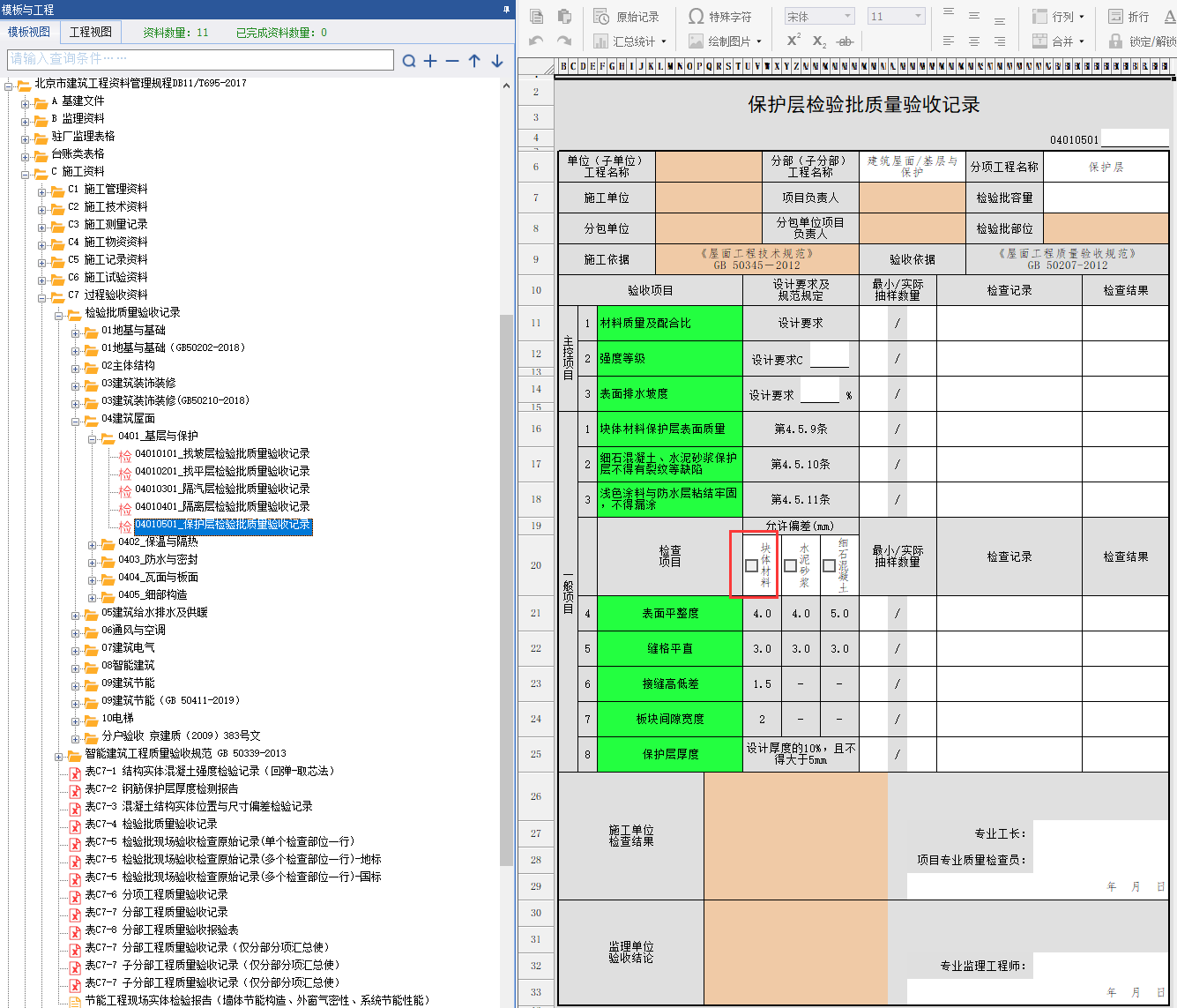Apply superscript formatting

pos(793,41)
